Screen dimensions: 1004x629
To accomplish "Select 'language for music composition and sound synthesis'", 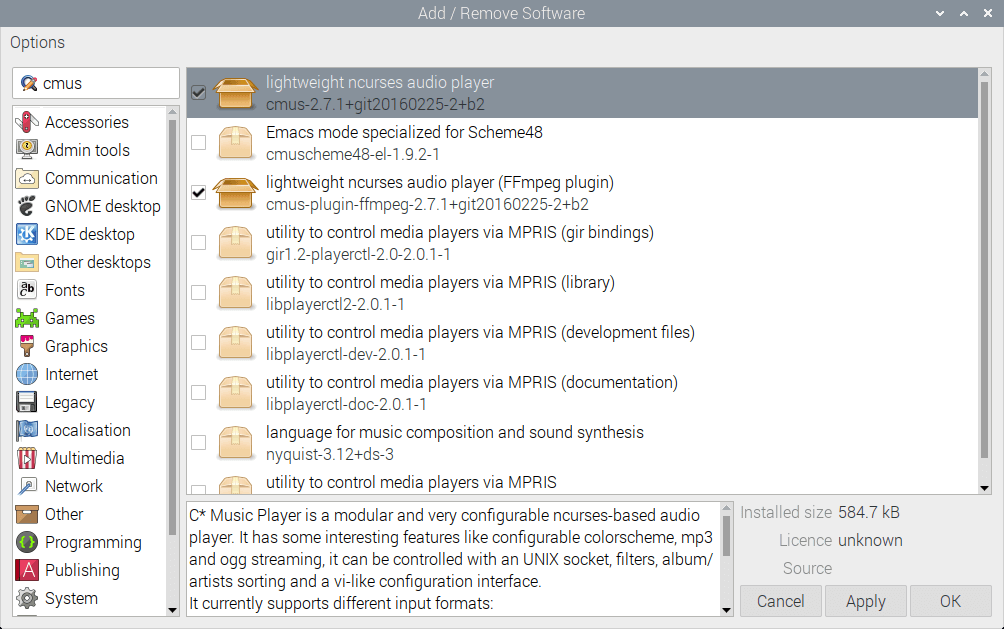I will 455,432.
